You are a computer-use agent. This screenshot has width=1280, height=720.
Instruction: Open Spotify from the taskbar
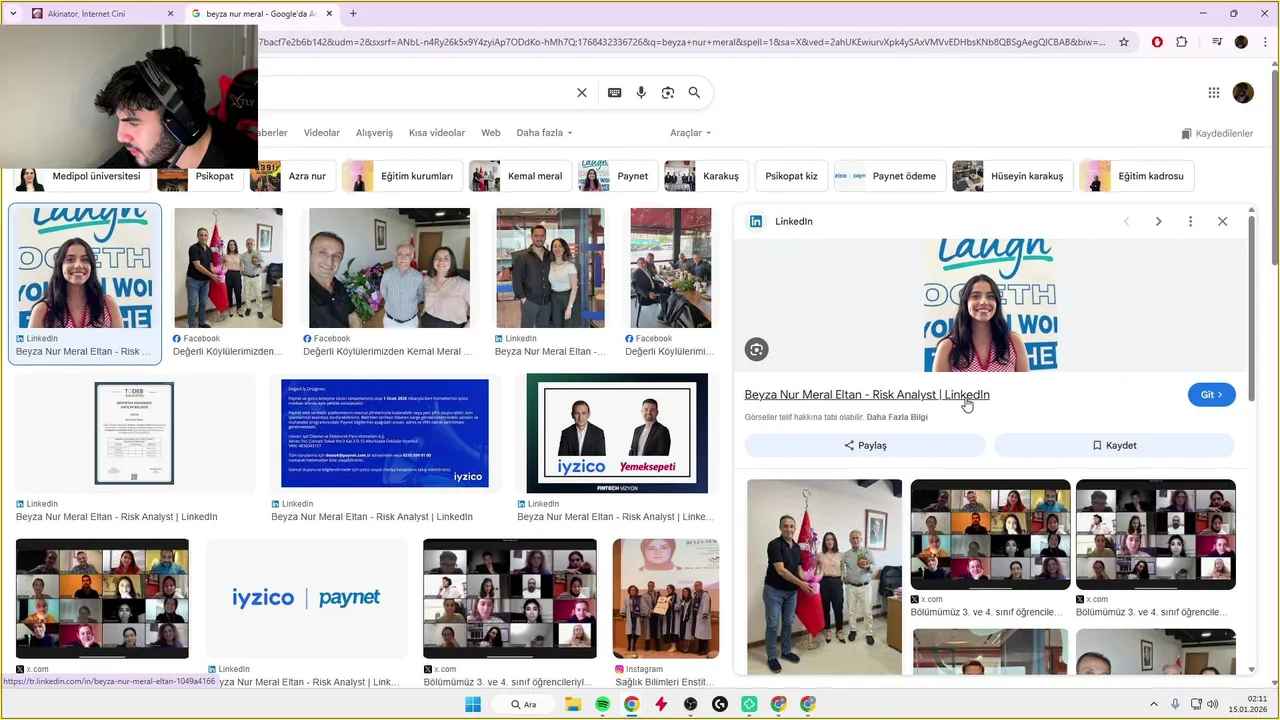point(603,704)
